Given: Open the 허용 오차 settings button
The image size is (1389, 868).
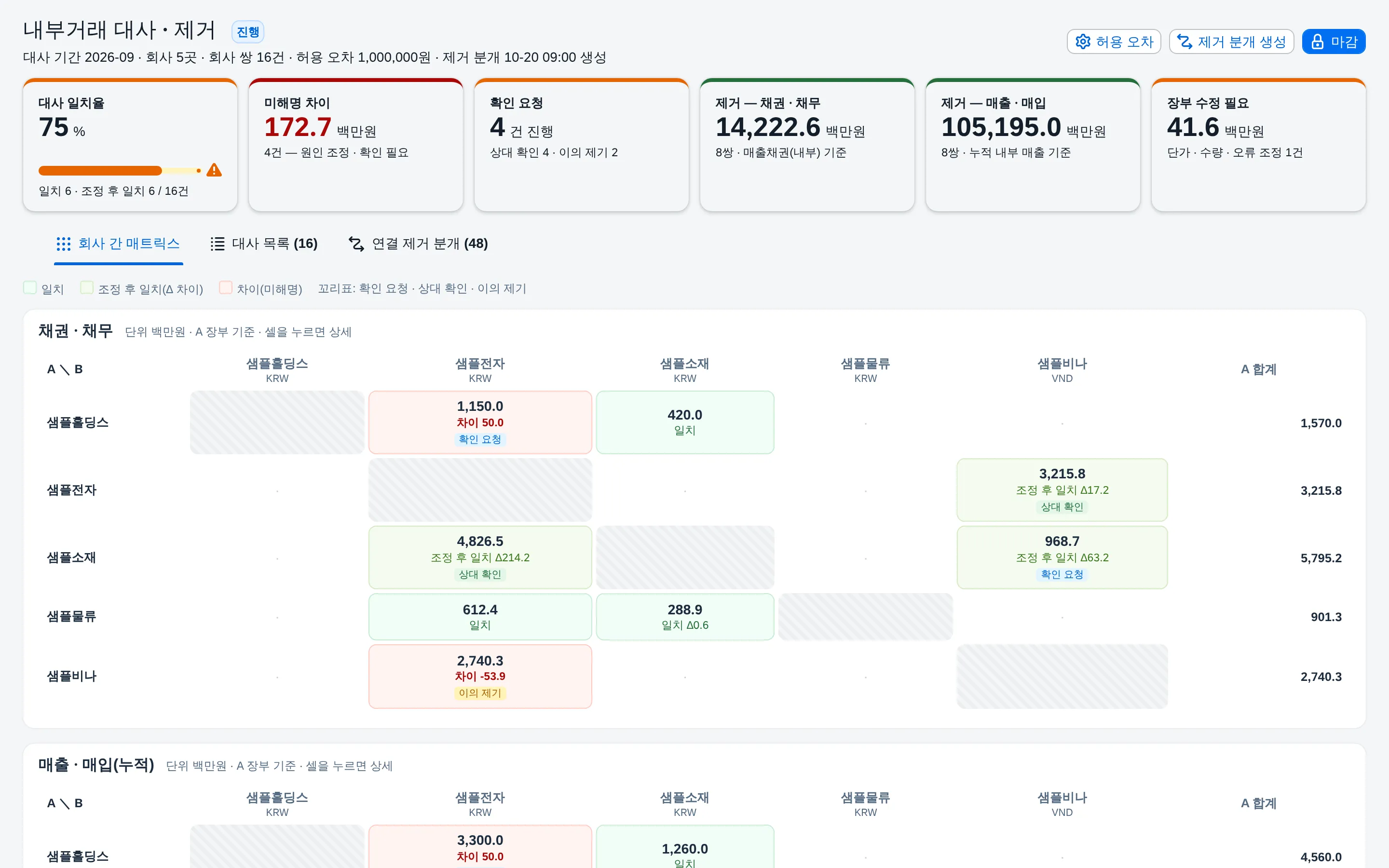Looking at the screenshot, I should tap(1114, 41).
